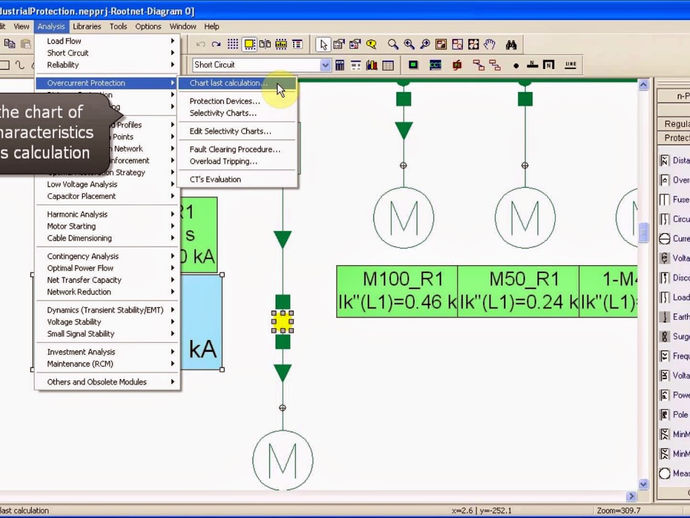
Task: Open the Tools menu in menu bar
Action: point(118,26)
